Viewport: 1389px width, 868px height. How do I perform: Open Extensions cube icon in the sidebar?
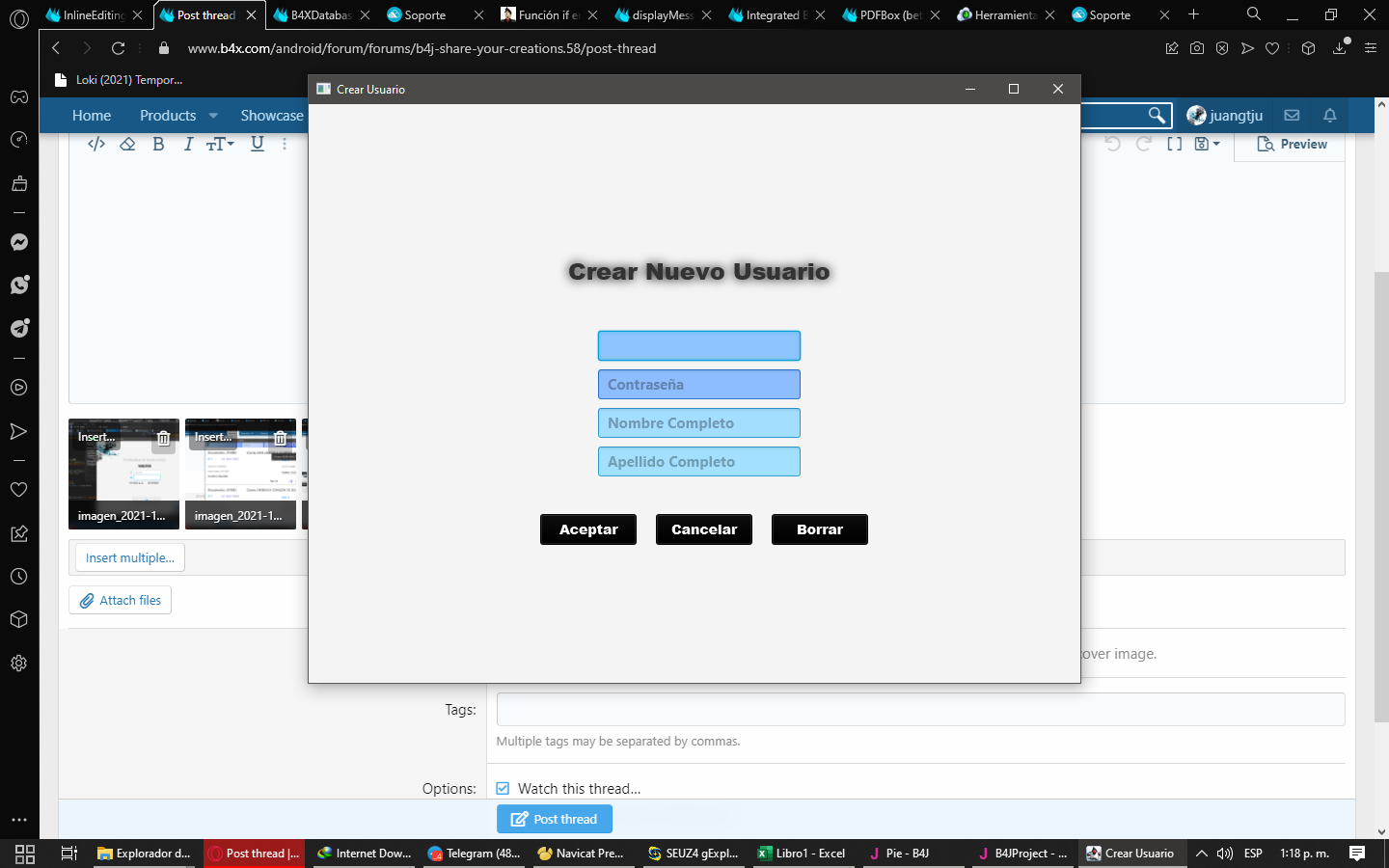[19, 619]
